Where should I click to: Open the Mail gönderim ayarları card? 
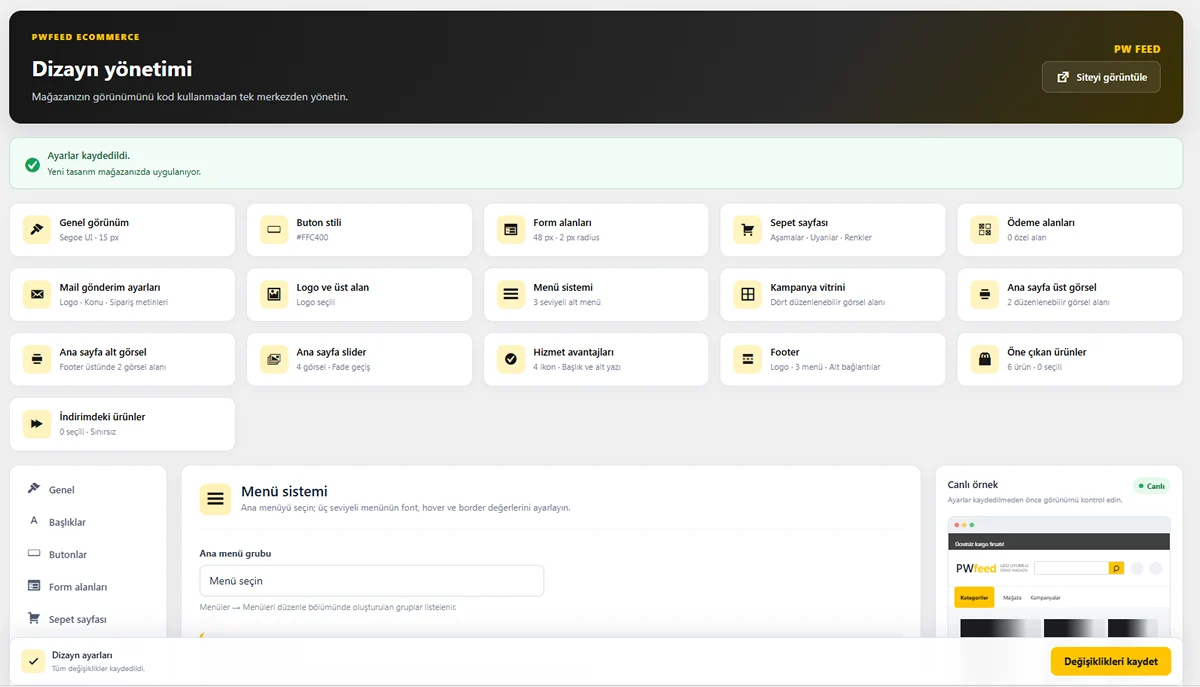tap(122, 294)
